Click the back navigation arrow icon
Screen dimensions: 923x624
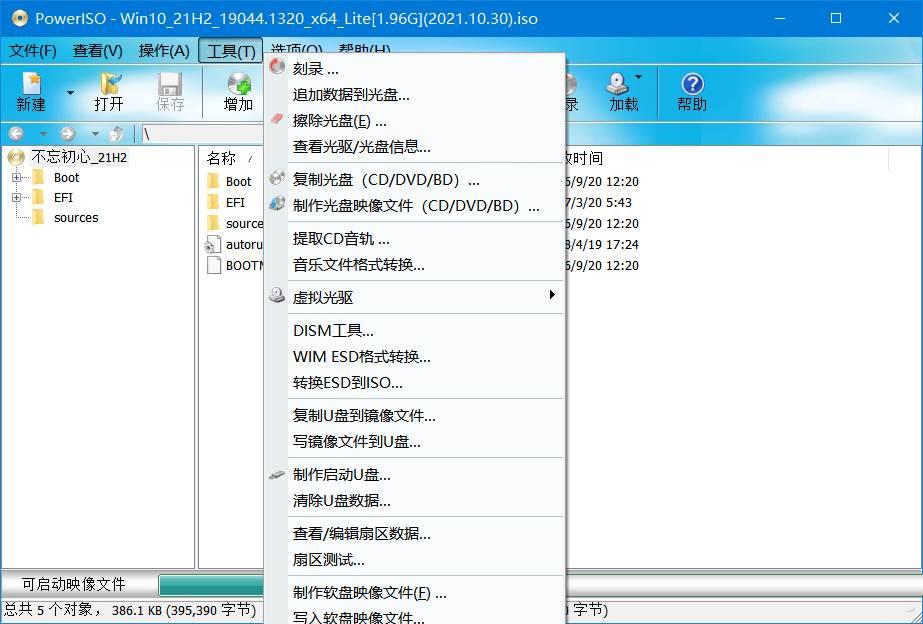16,132
